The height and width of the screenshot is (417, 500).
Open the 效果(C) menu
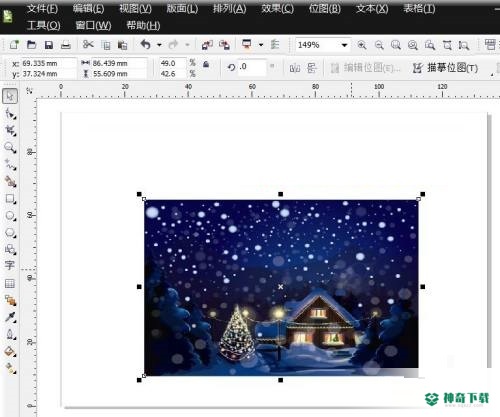[x=277, y=9]
